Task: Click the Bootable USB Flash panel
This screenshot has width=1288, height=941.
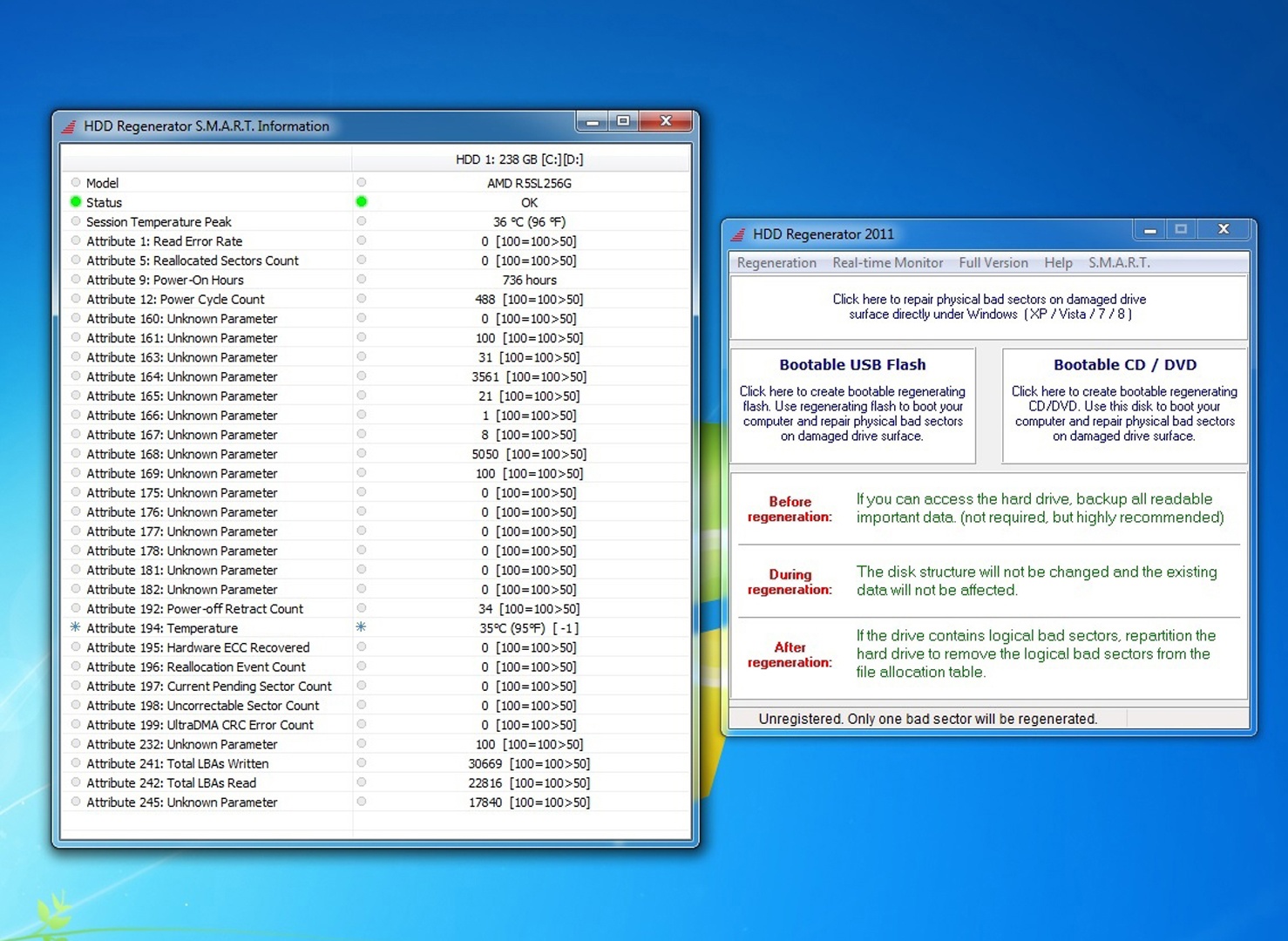Action: tap(852, 406)
